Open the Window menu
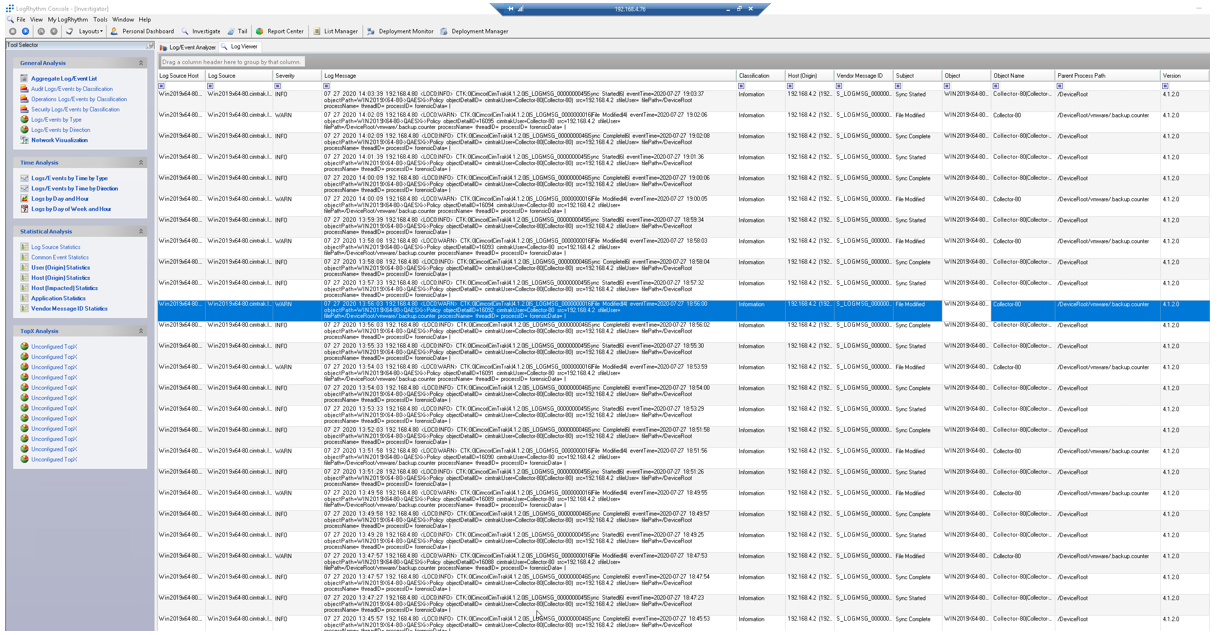The image size is (1221, 635). pyautogui.click(x=123, y=19)
